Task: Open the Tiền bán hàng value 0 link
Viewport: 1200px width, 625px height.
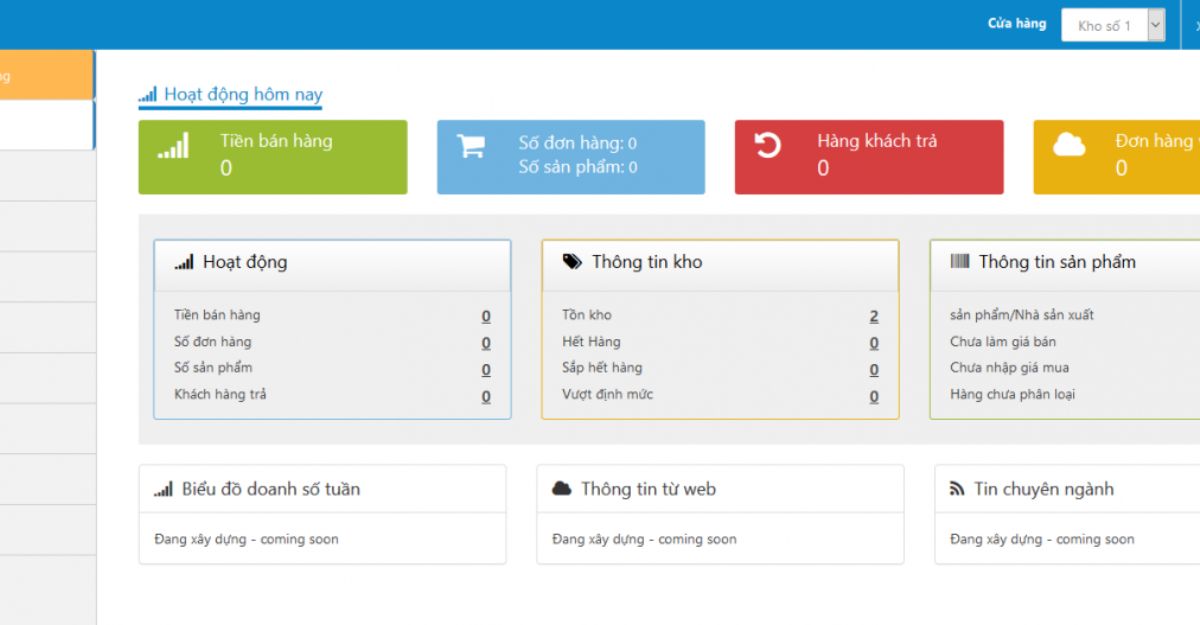Action: pos(486,316)
